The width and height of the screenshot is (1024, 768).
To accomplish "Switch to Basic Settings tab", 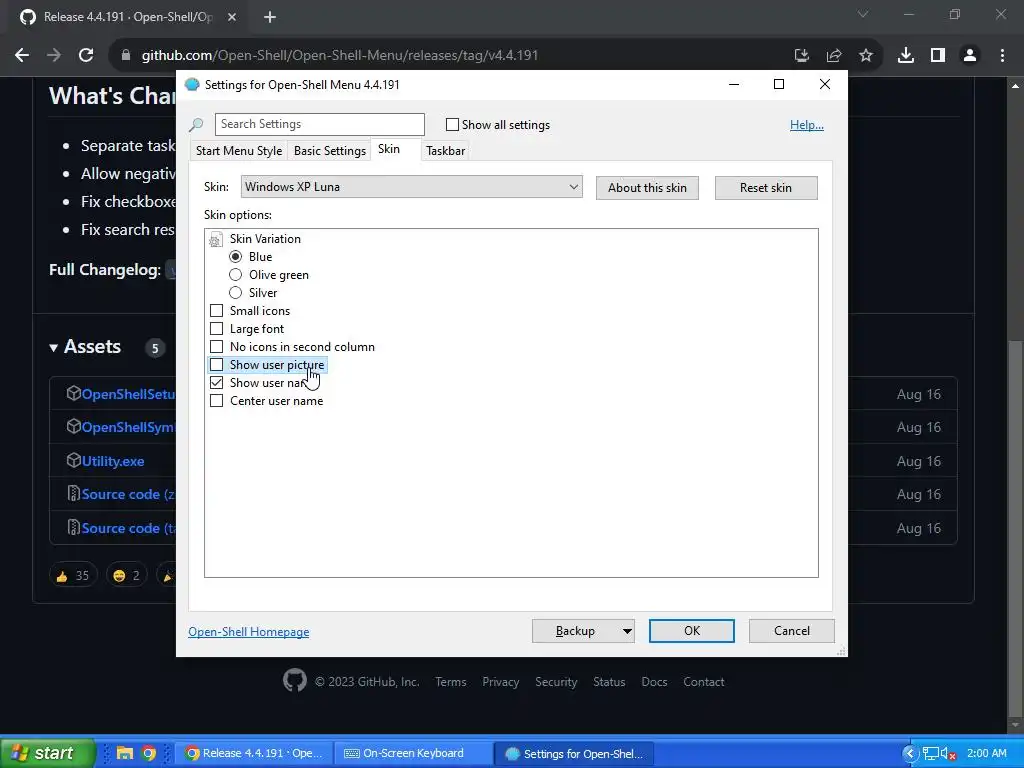I will coord(329,151).
